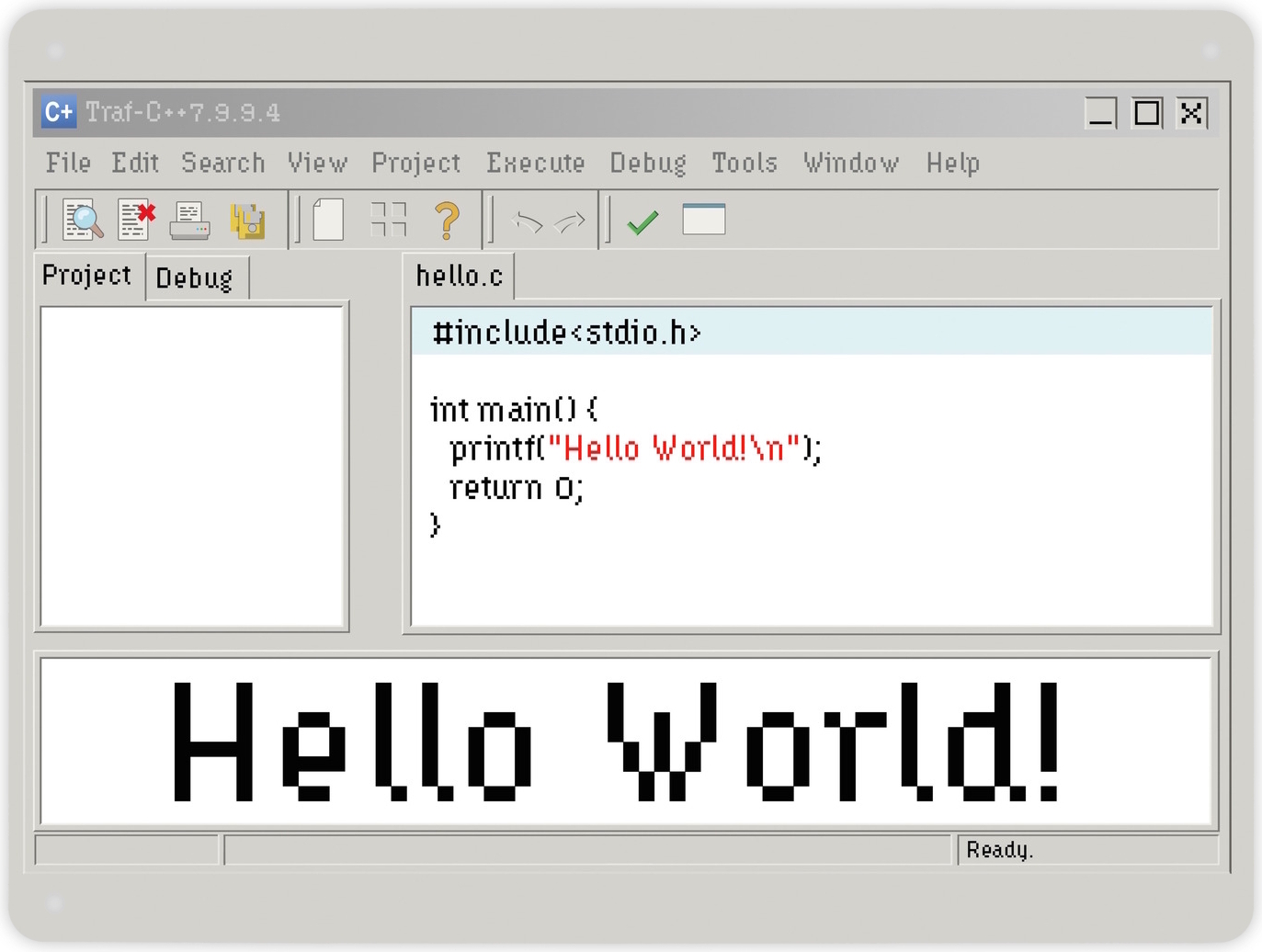Create a new file with the blank page icon
Image resolution: width=1262 pixels, height=952 pixels.
tap(326, 220)
